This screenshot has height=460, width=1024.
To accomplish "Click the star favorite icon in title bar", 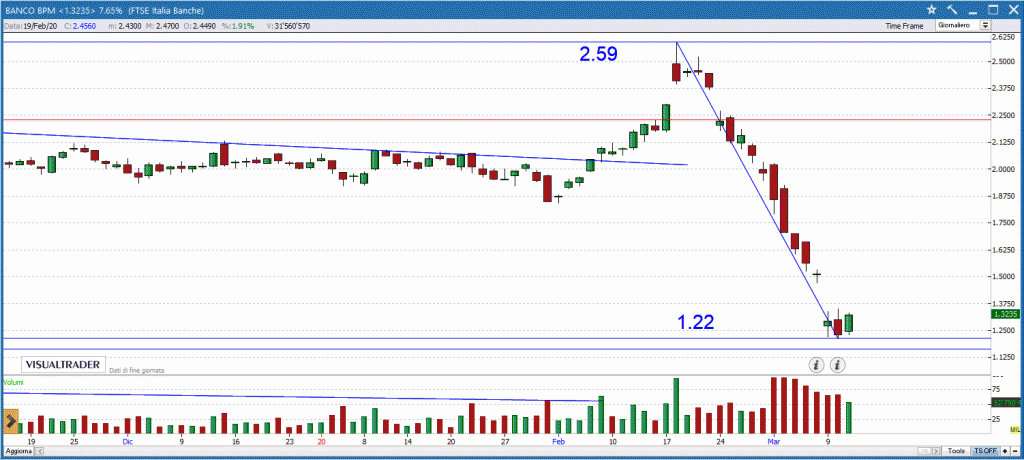I will 931,9.
